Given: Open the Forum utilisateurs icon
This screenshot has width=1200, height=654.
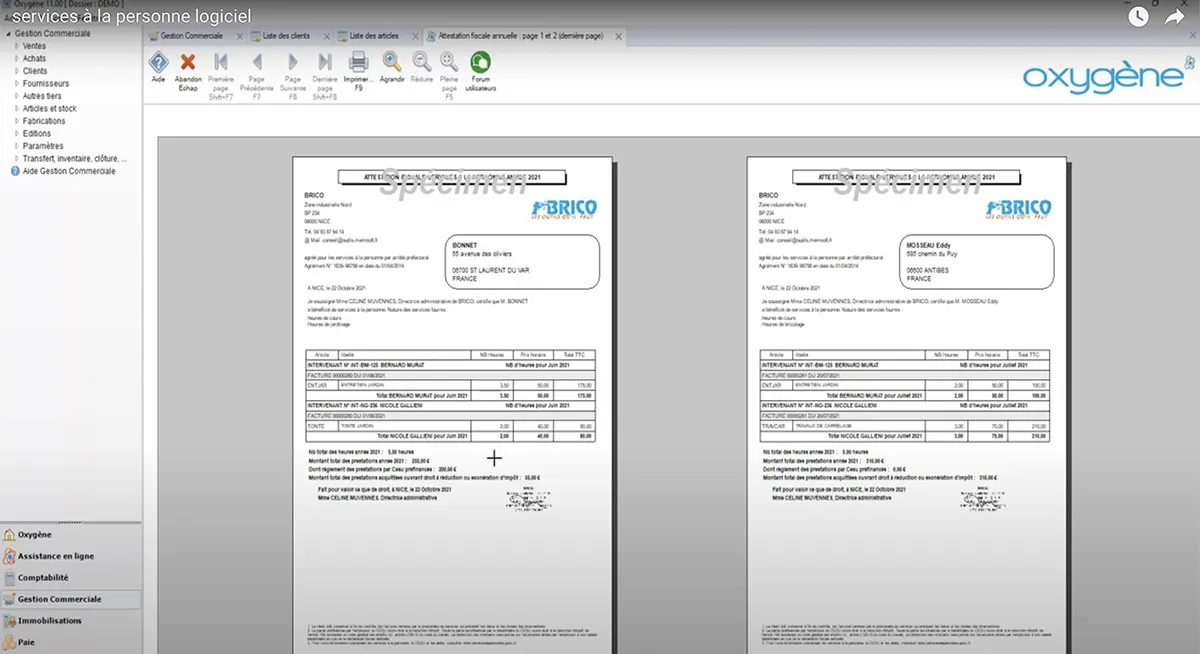Looking at the screenshot, I should [x=480, y=62].
